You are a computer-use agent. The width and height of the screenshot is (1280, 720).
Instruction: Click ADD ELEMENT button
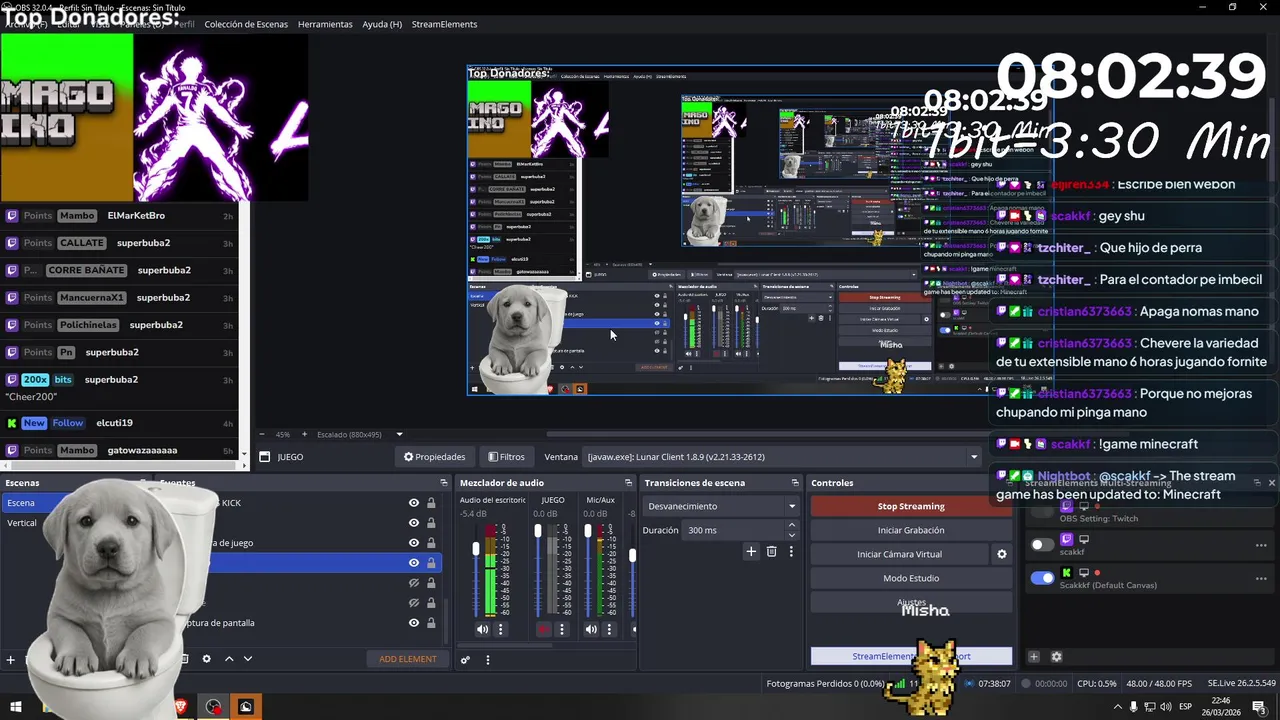click(408, 659)
